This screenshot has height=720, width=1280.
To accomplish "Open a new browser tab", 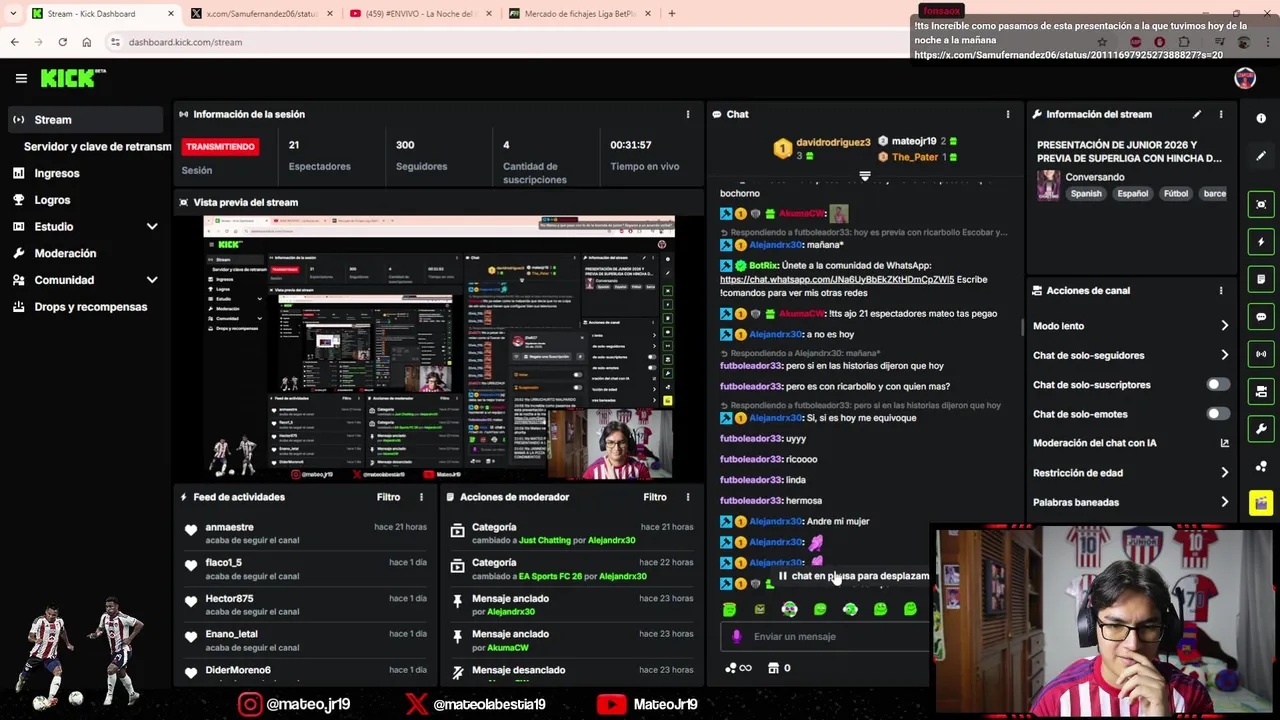I will coord(672,14).
